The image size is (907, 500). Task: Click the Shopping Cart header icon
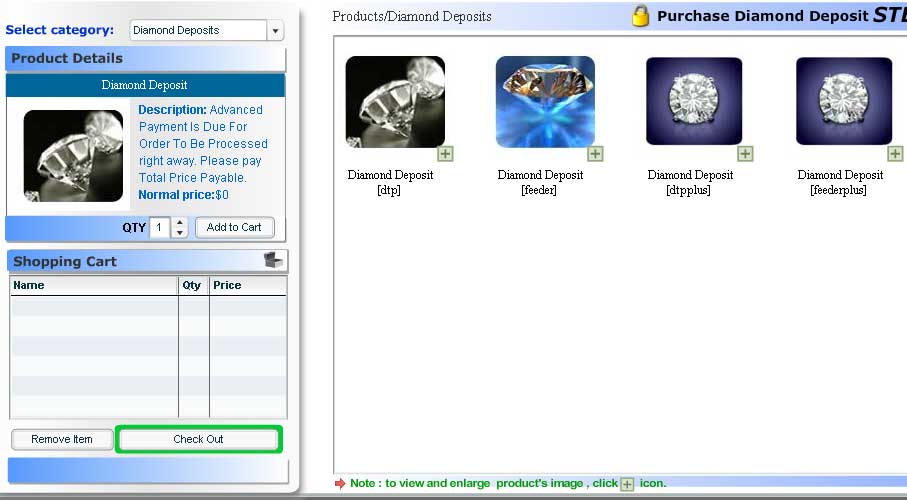(273, 261)
